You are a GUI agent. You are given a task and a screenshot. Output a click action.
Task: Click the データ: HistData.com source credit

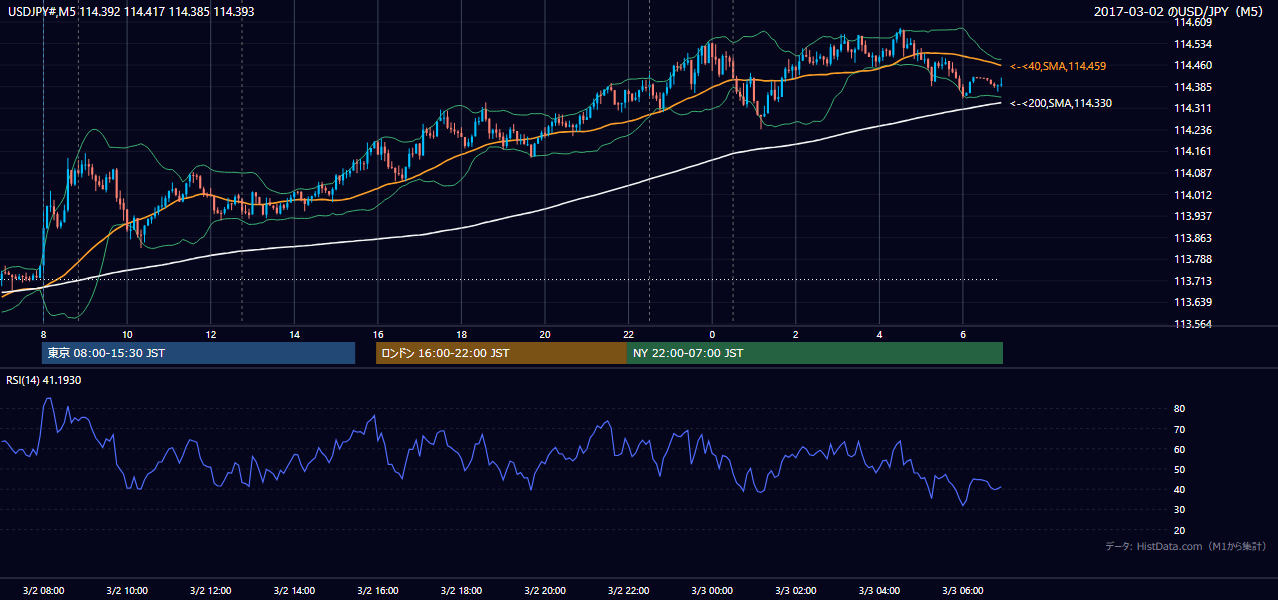click(1186, 546)
